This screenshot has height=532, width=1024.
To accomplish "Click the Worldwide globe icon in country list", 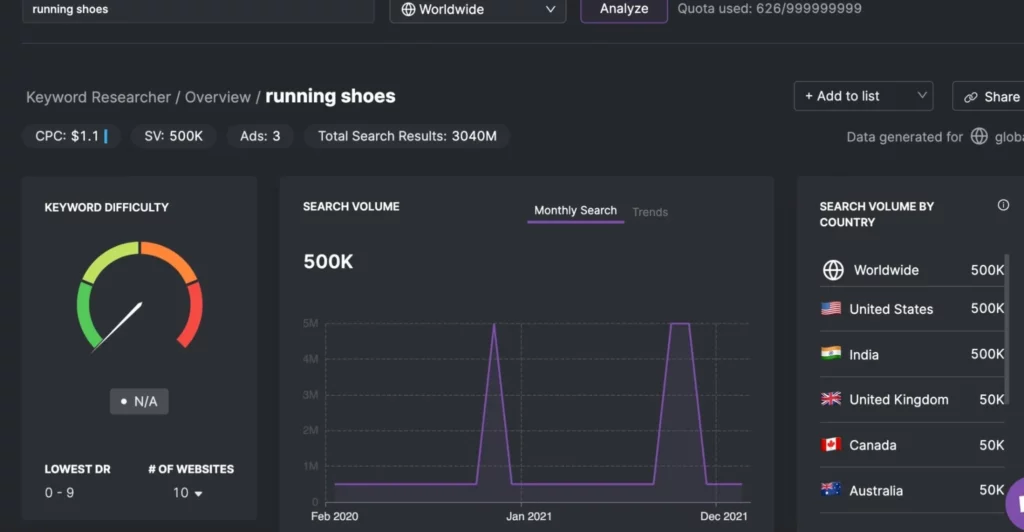I will (x=833, y=270).
